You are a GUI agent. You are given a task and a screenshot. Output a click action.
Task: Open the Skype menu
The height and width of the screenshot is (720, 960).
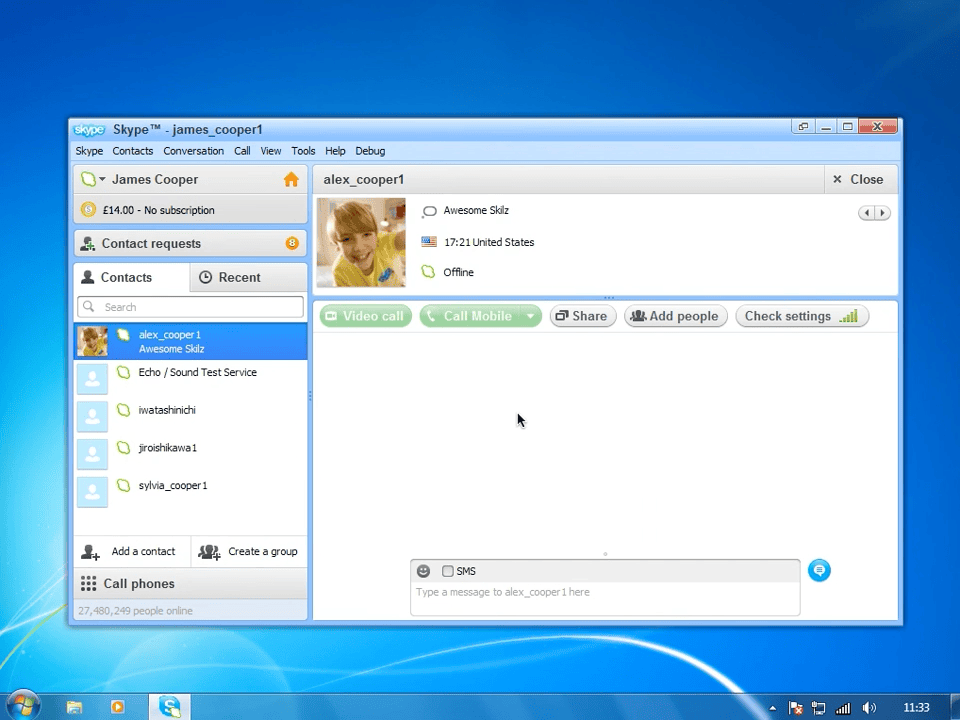coord(89,151)
